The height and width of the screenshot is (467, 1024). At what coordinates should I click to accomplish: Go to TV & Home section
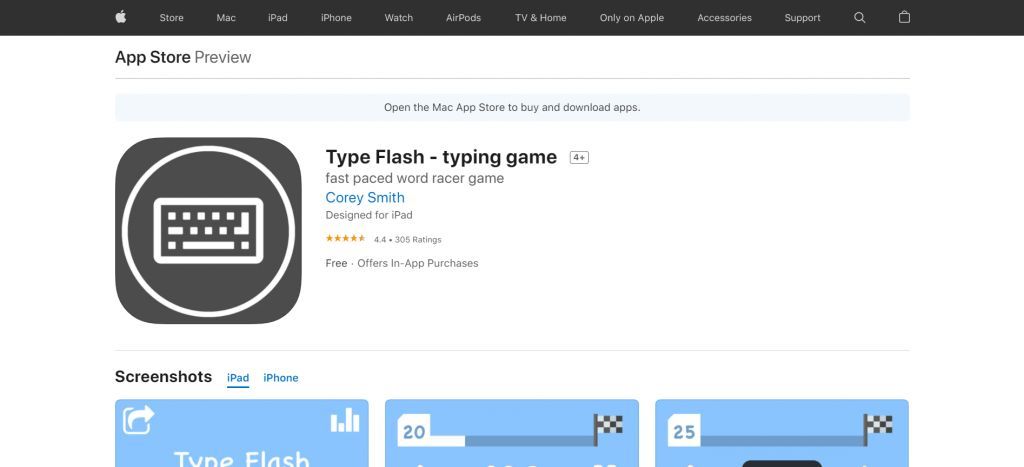(x=540, y=18)
